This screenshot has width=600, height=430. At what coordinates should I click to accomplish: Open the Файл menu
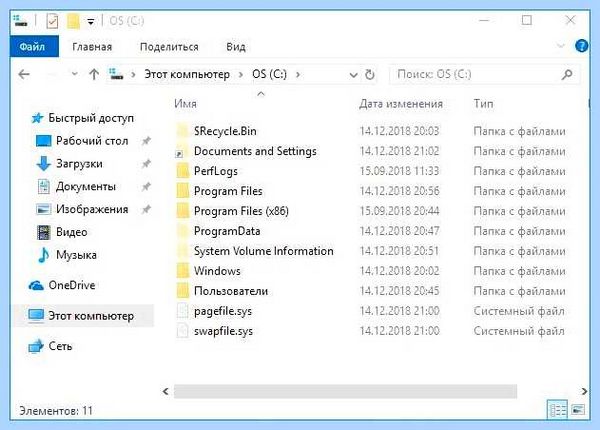(x=34, y=46)
